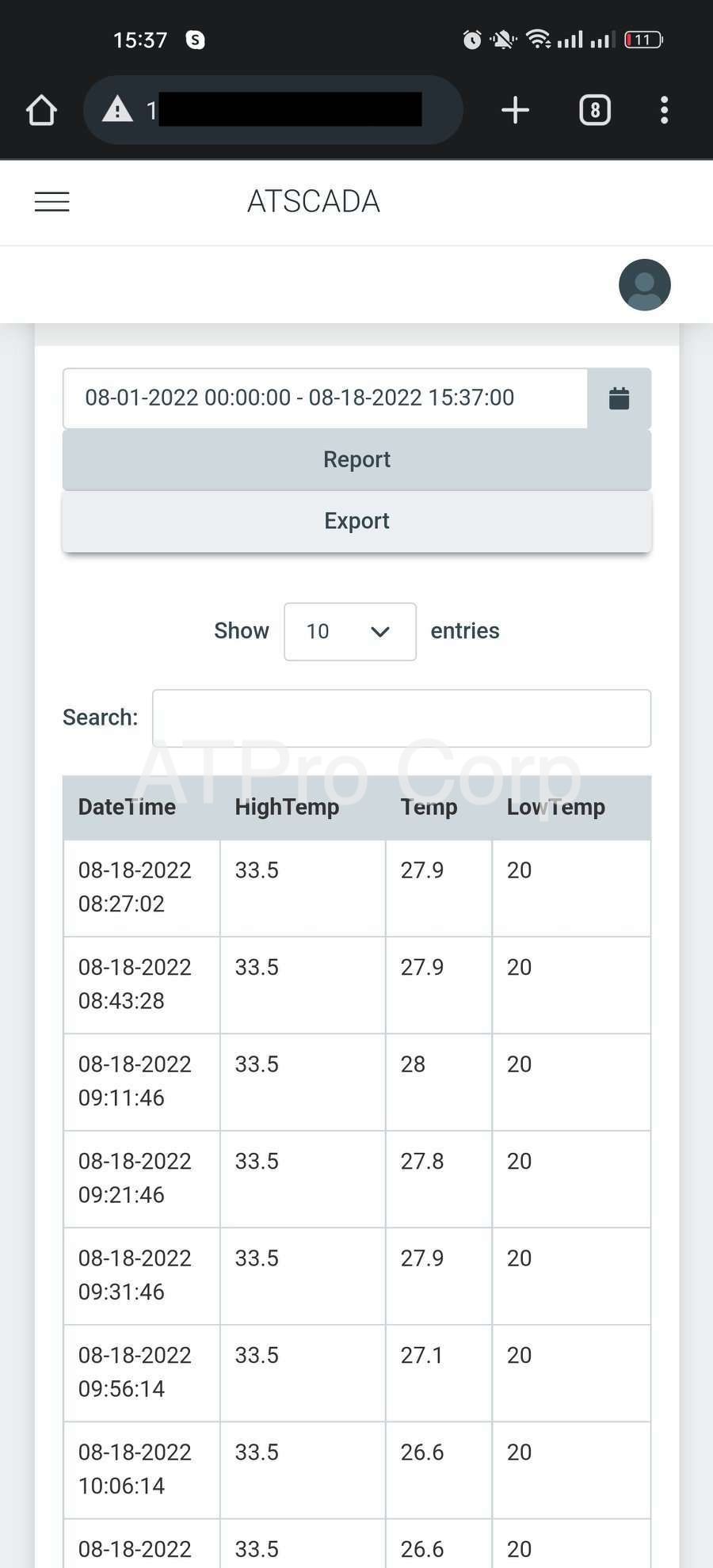The height and width of the screenshot is (1568, 713).
Task: Sort table by HighTemp column header
Action: [287, 807]
